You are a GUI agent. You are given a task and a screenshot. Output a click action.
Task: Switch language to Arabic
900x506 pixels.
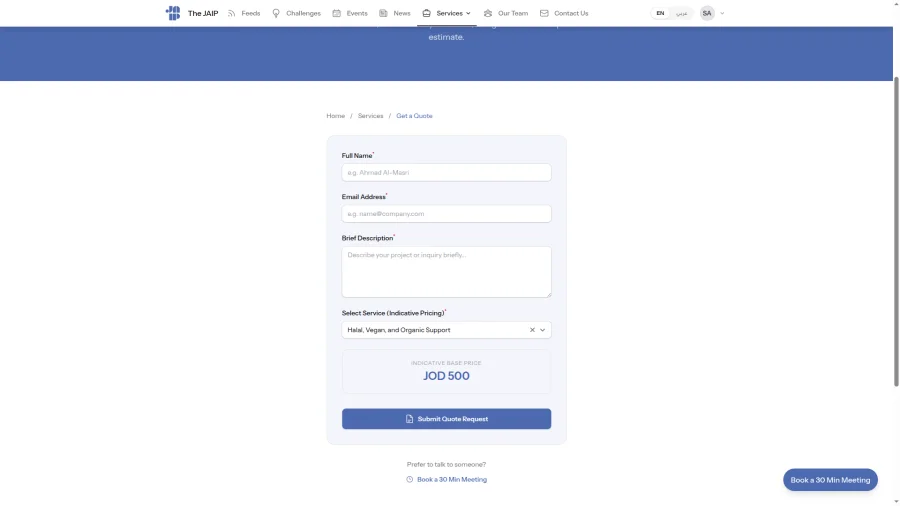tap(681, 13)
